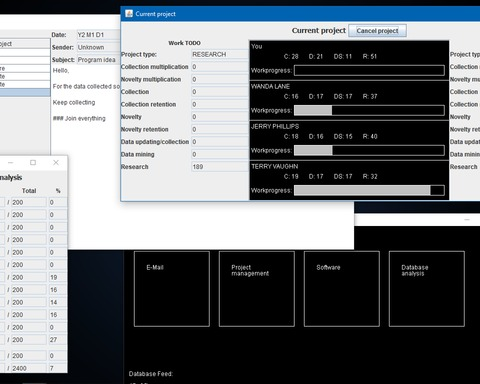The image size is (480, 384).
Task: Click the Data mining value field
Action: (220, 154)
